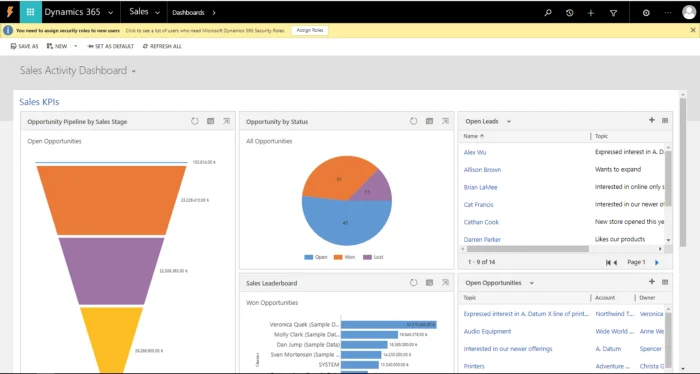Enlarge the Opportunity by Status chart
Image resolution: width=700 pixels, height=374 pixels.
tap(445, 121)
